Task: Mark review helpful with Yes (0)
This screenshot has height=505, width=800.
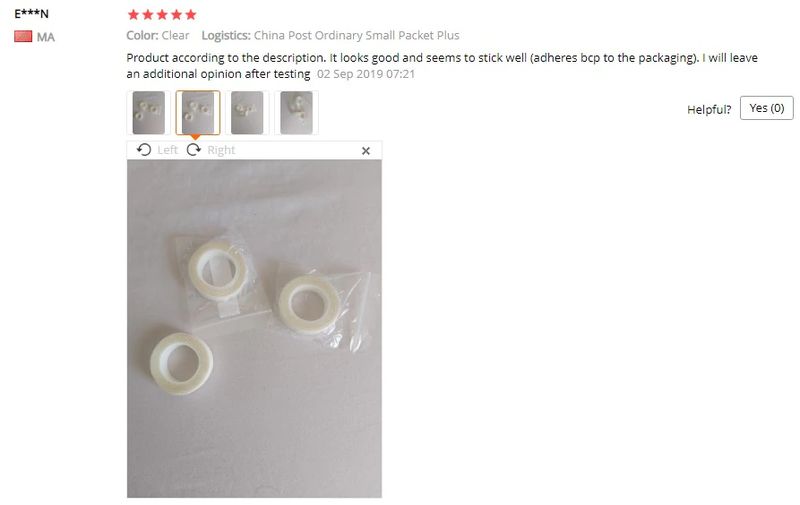Action: coord(766,108)
